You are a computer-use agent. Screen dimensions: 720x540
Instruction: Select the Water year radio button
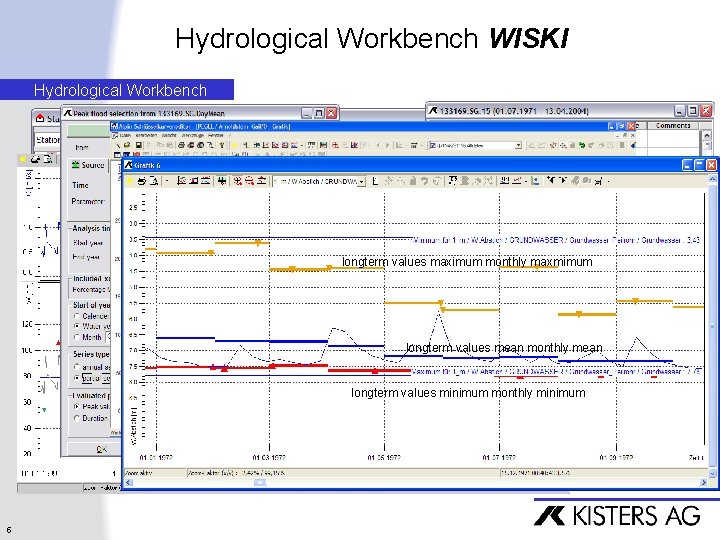click(x=77, y=326)
